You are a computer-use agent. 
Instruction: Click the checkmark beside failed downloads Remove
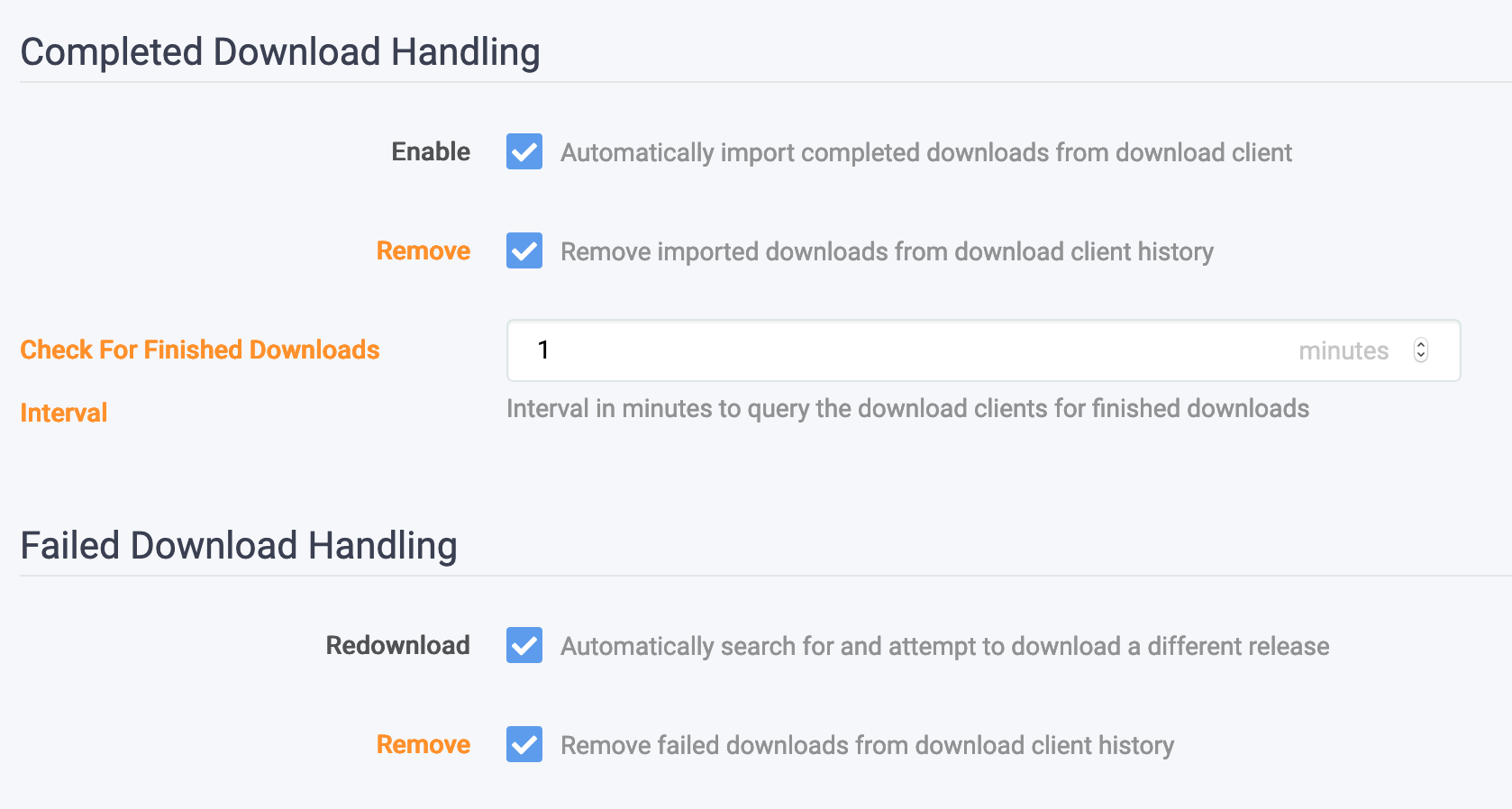(524, 745)
